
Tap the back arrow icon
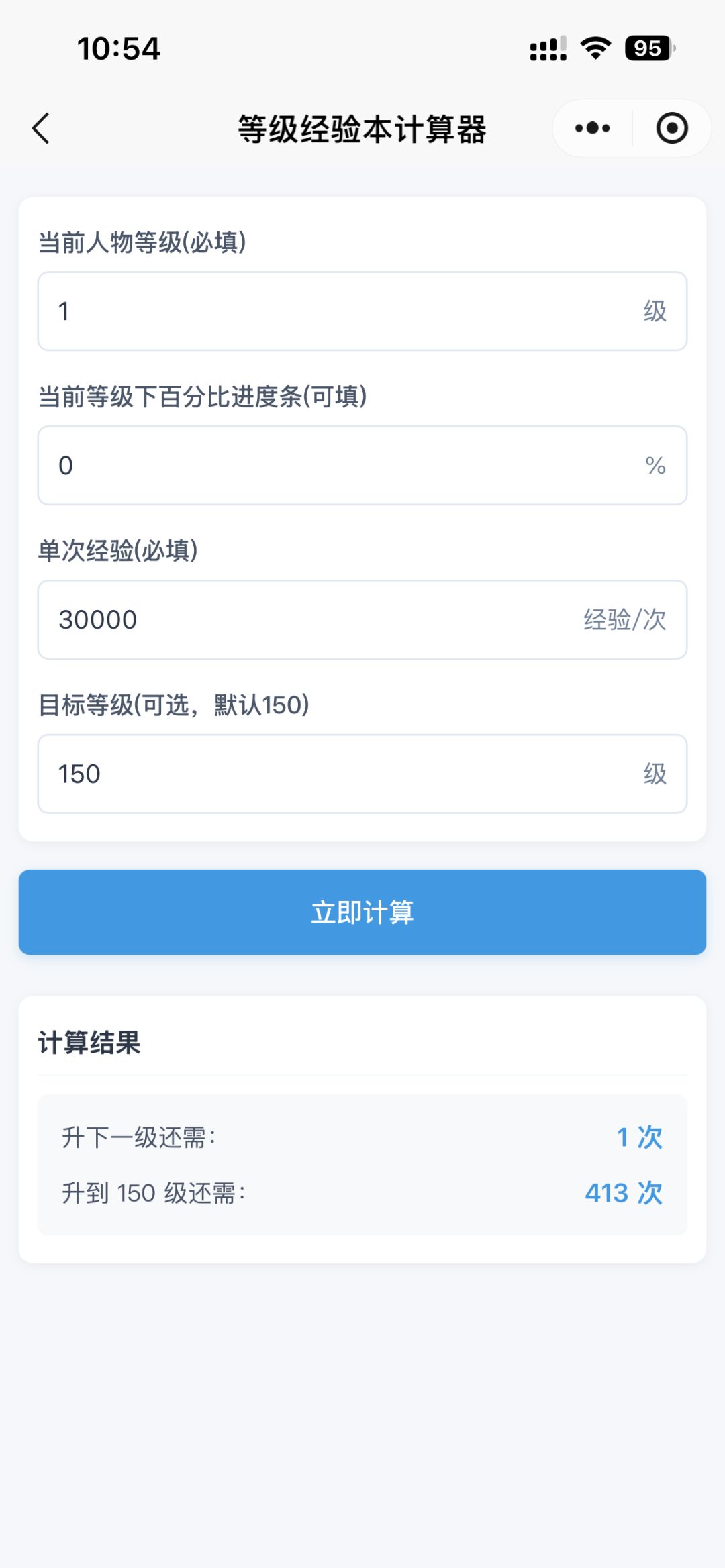pyautogui.click(x=42, y=128)
